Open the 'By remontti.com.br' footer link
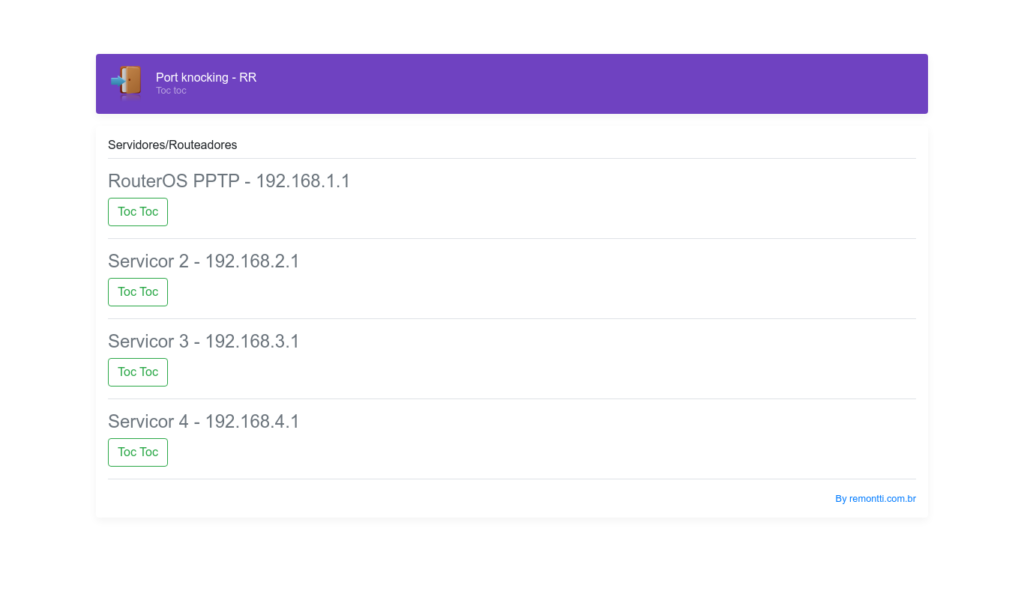The height and width of the screenshot is (594, 1024). point(875,498)
